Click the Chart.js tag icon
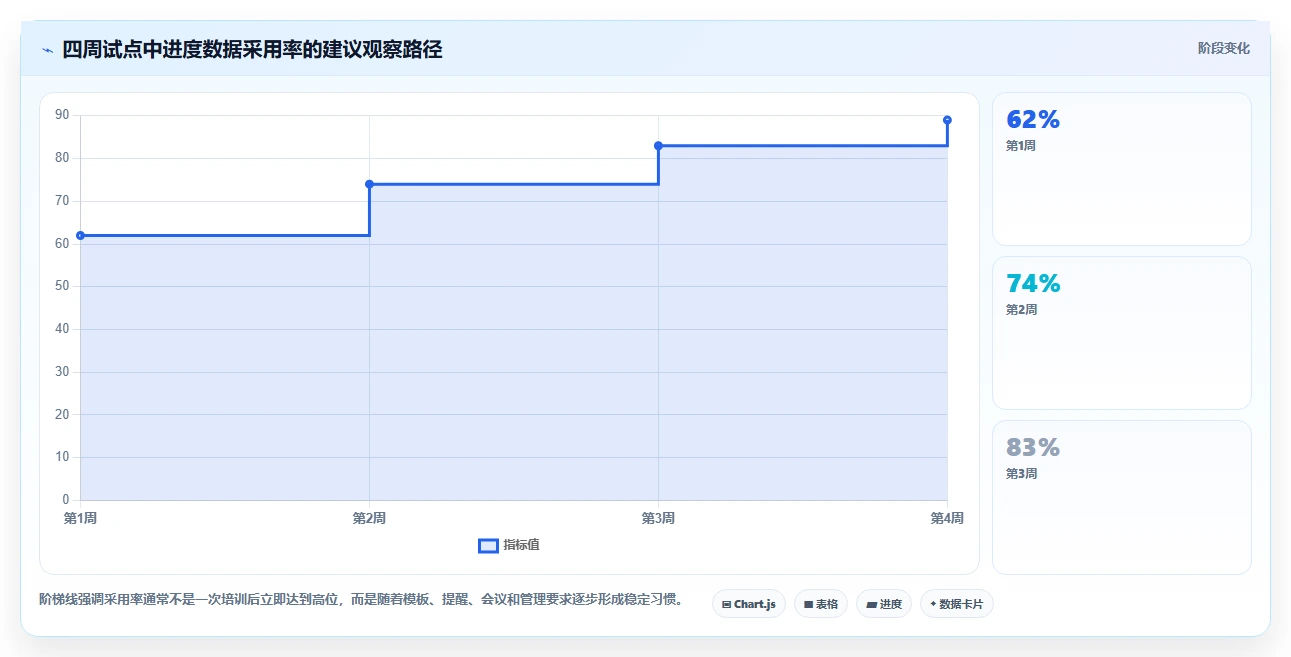Viewport: 1291px width, 657px height. [x=726, y=605]
